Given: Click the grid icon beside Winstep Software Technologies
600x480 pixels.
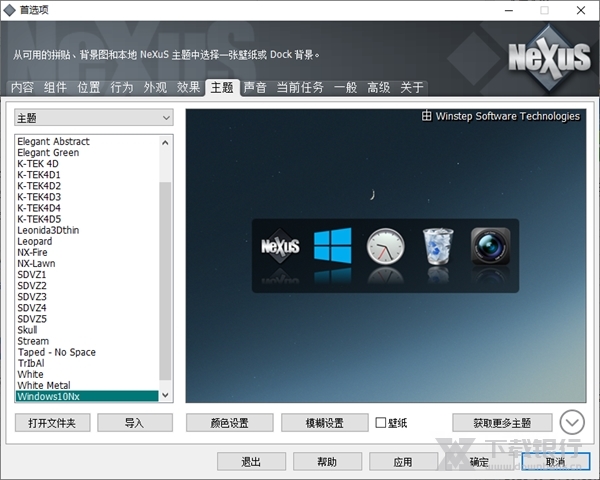Looking at the screenshot, I should pyautogui.click(x=426, y=116).
